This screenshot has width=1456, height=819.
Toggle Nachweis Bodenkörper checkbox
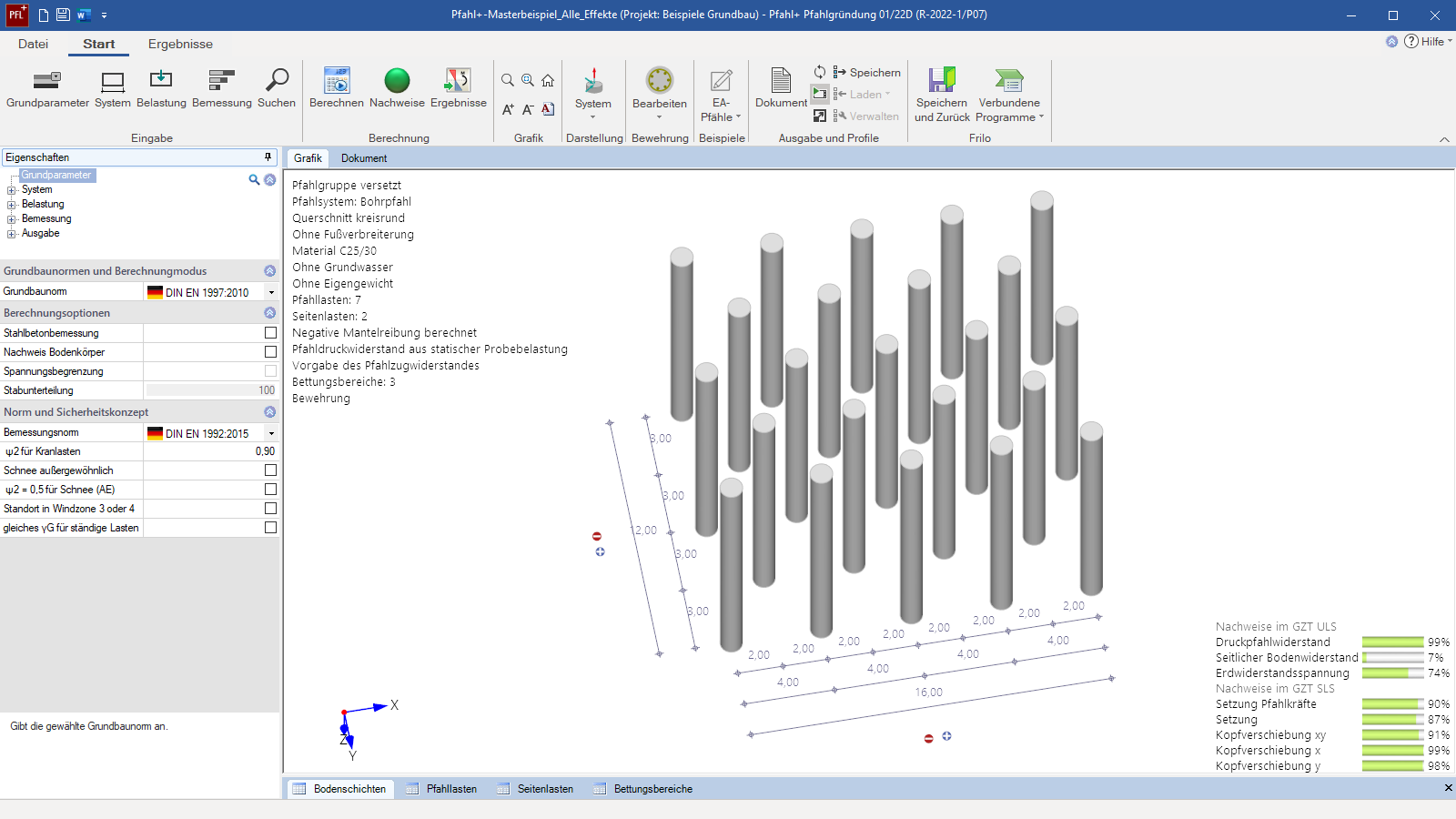pos(270,352)
